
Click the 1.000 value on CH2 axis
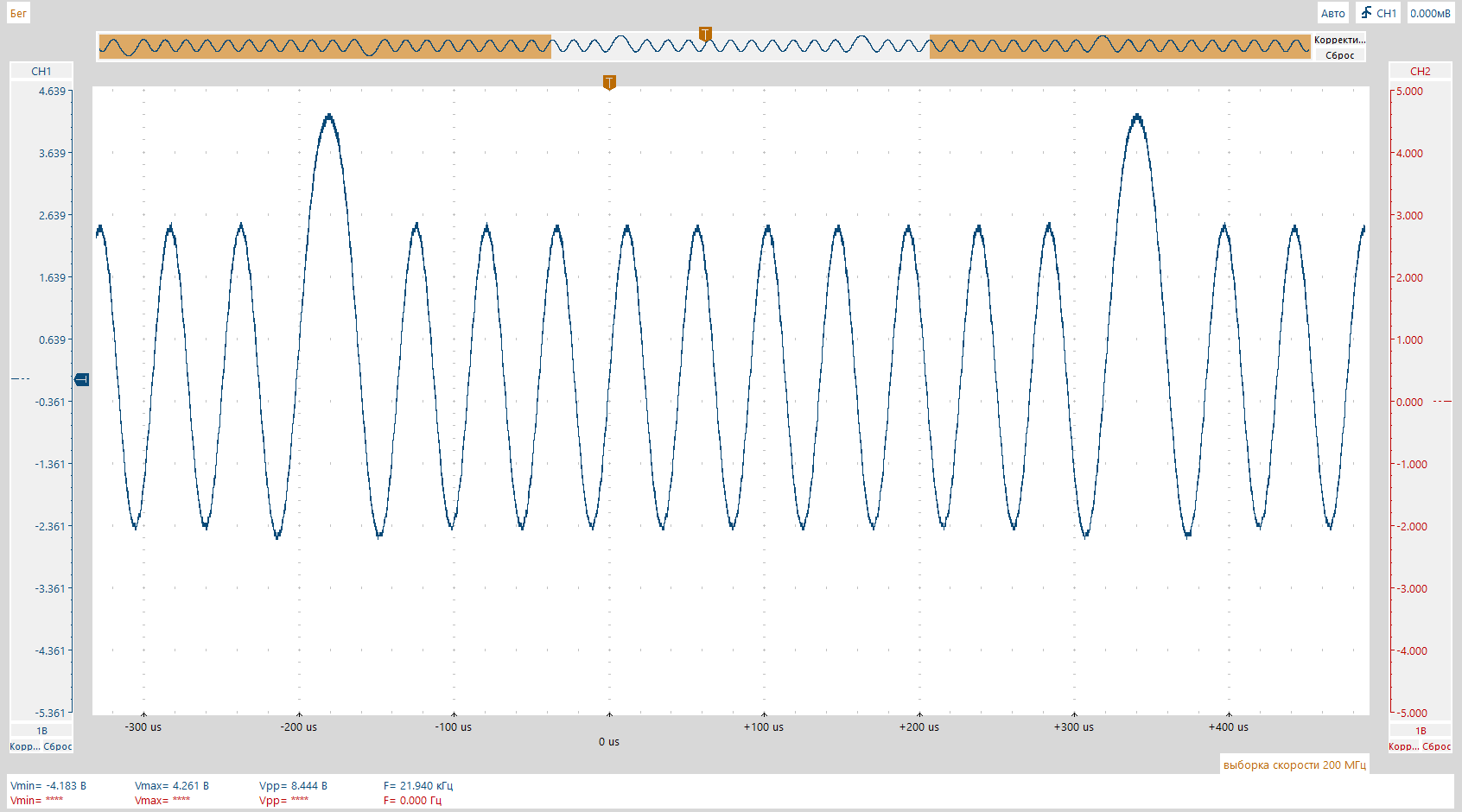point(1410,339)
